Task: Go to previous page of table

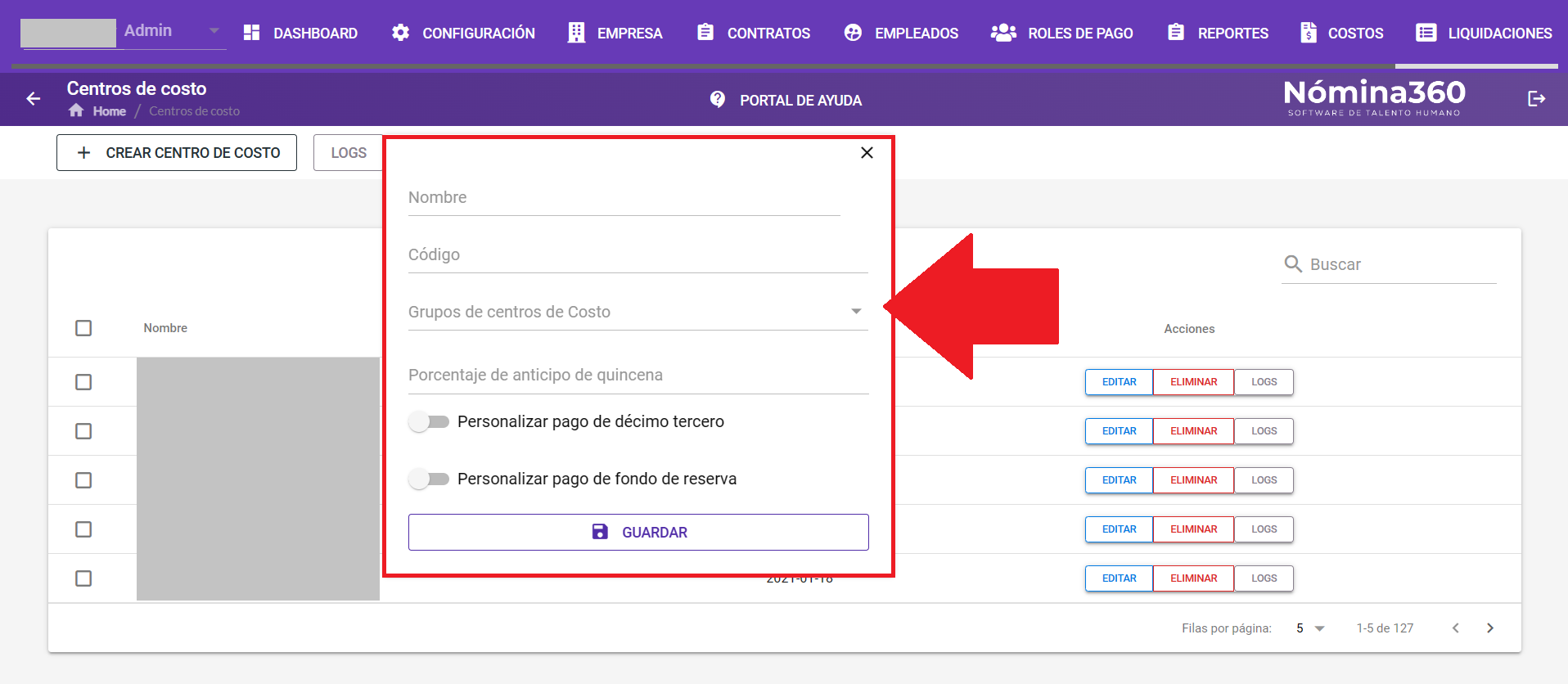Action: (x=1456, y=628)
